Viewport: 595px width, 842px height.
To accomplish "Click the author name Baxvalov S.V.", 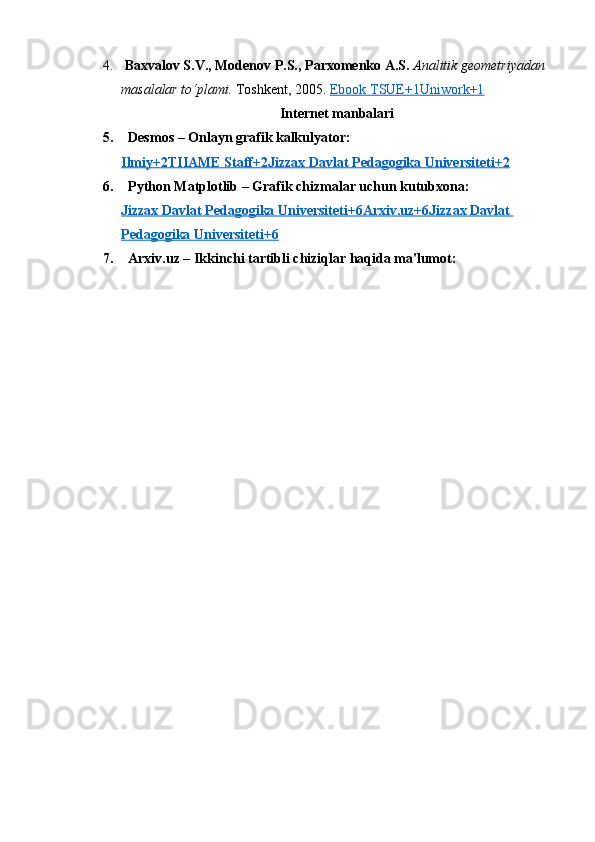I will coord(168,66).
